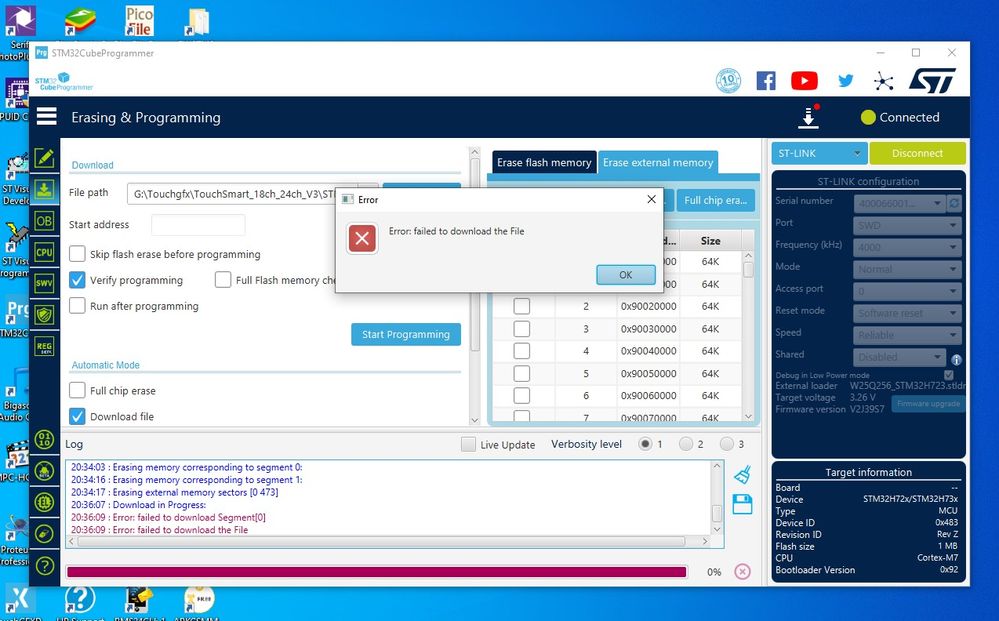Open the hamburger menu in the header
Image resolution: width=999 pixels, height=621 pixels.
point(47,117)
